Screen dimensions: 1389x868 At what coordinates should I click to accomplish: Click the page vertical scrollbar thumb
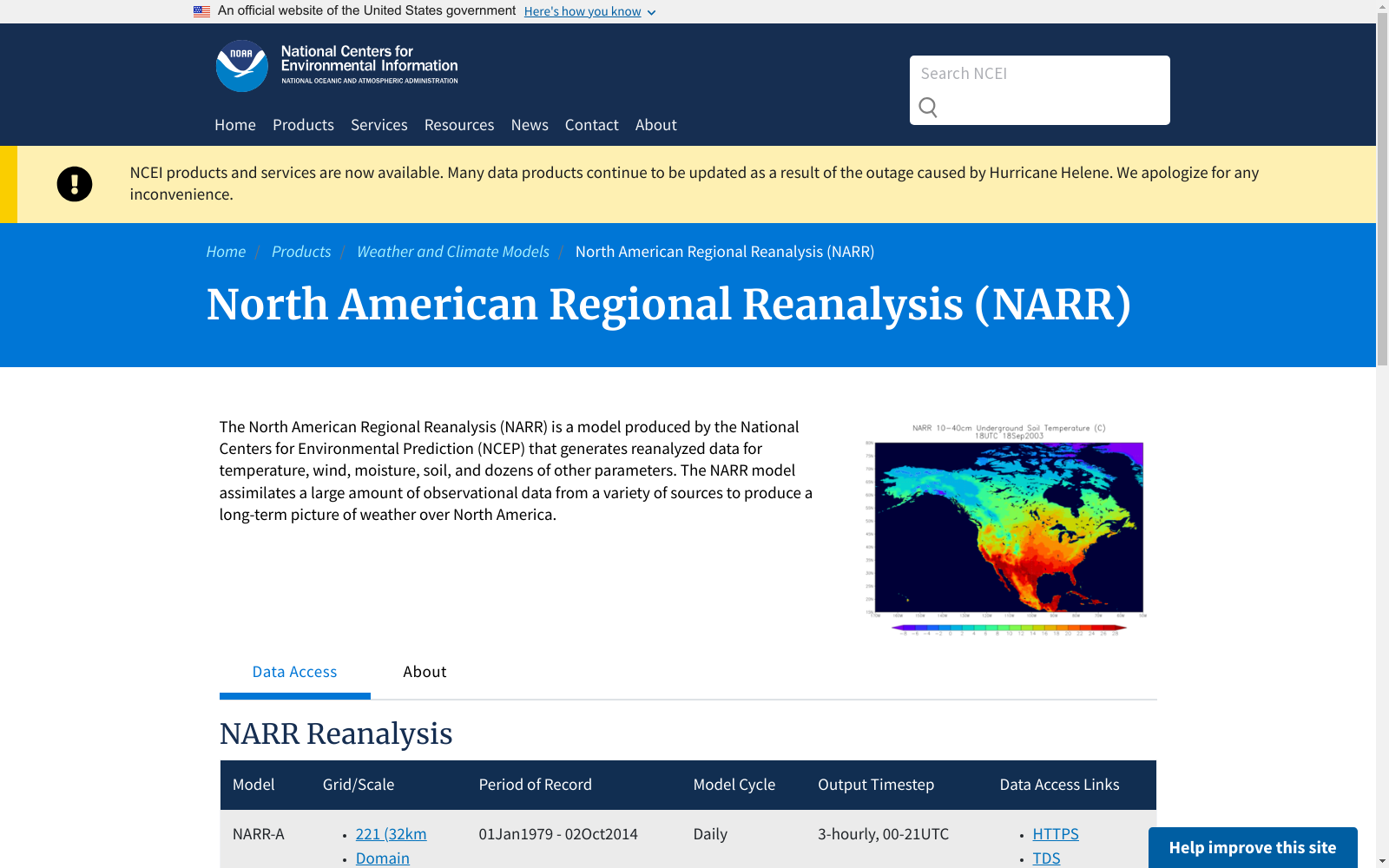pyautogui.click(x=1382, y=191)
